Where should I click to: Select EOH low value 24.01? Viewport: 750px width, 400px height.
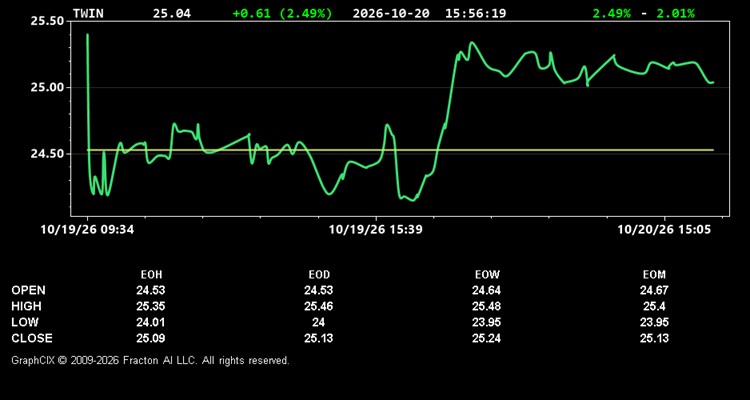(151, 322)
